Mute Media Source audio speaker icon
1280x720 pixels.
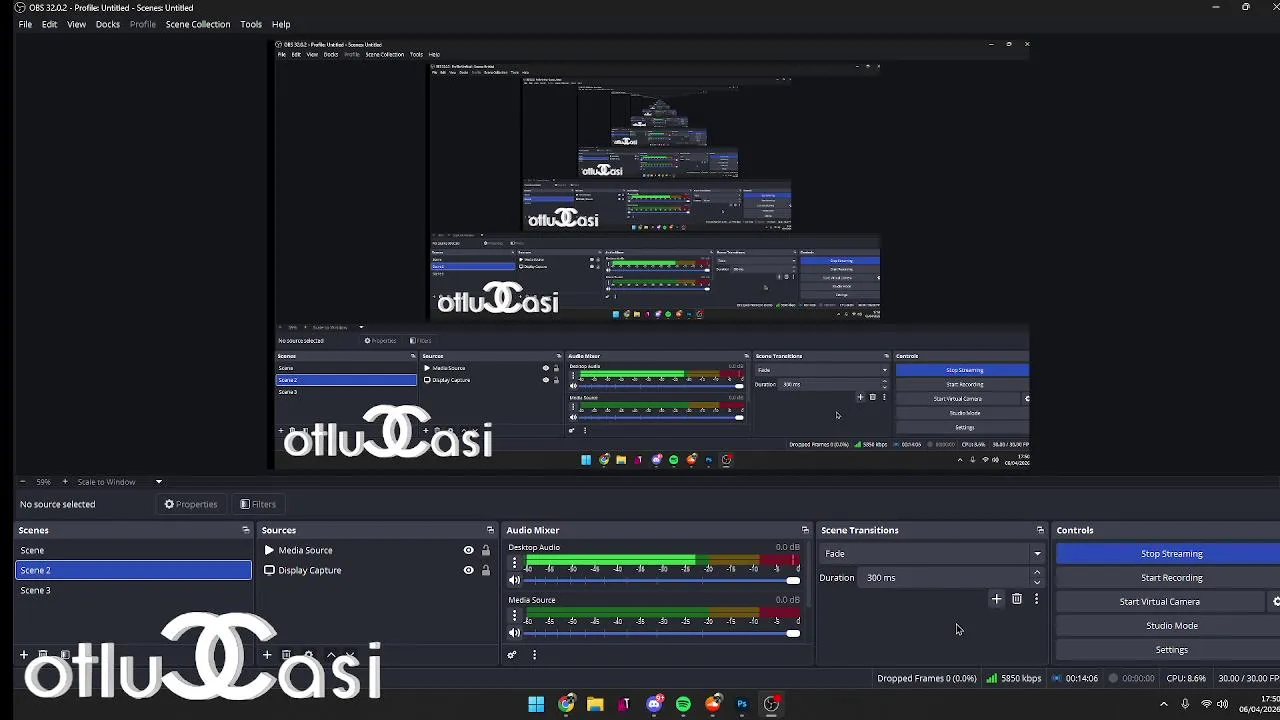[514, 633]
